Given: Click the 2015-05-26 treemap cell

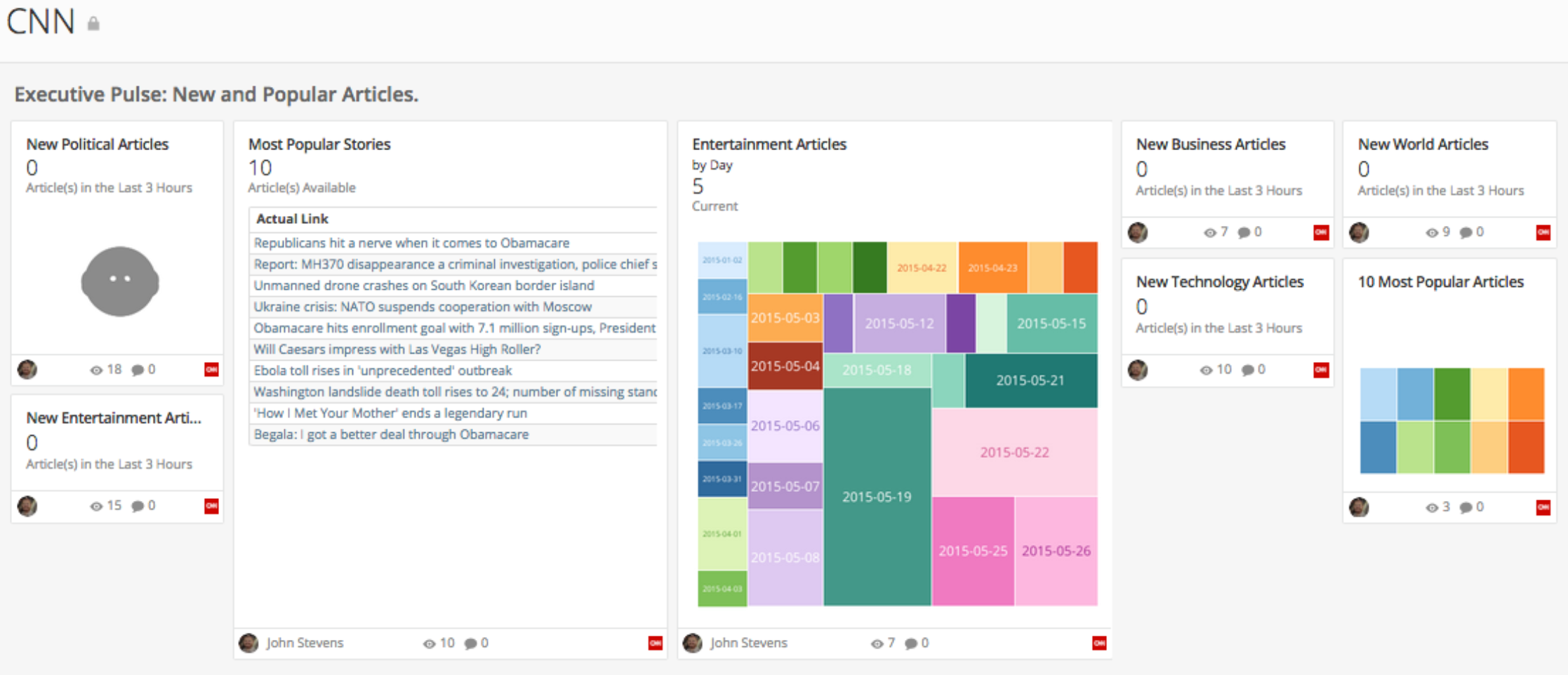Looking at the screenshot, I should pyautogui.click(x=1056, y=552).
